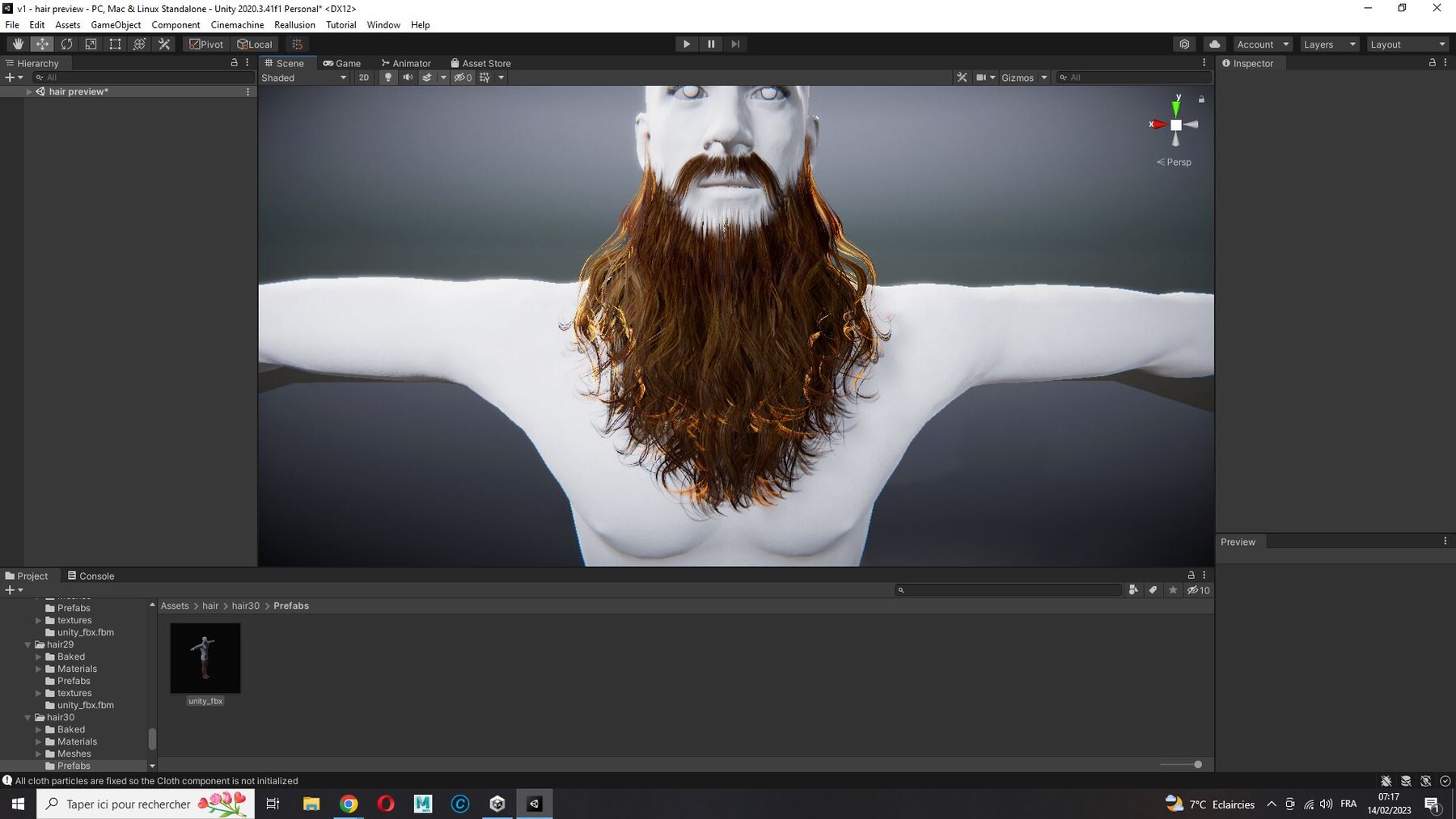1456x819 pixels.
Task: Search by label in Project
Action: (1153, 590)
